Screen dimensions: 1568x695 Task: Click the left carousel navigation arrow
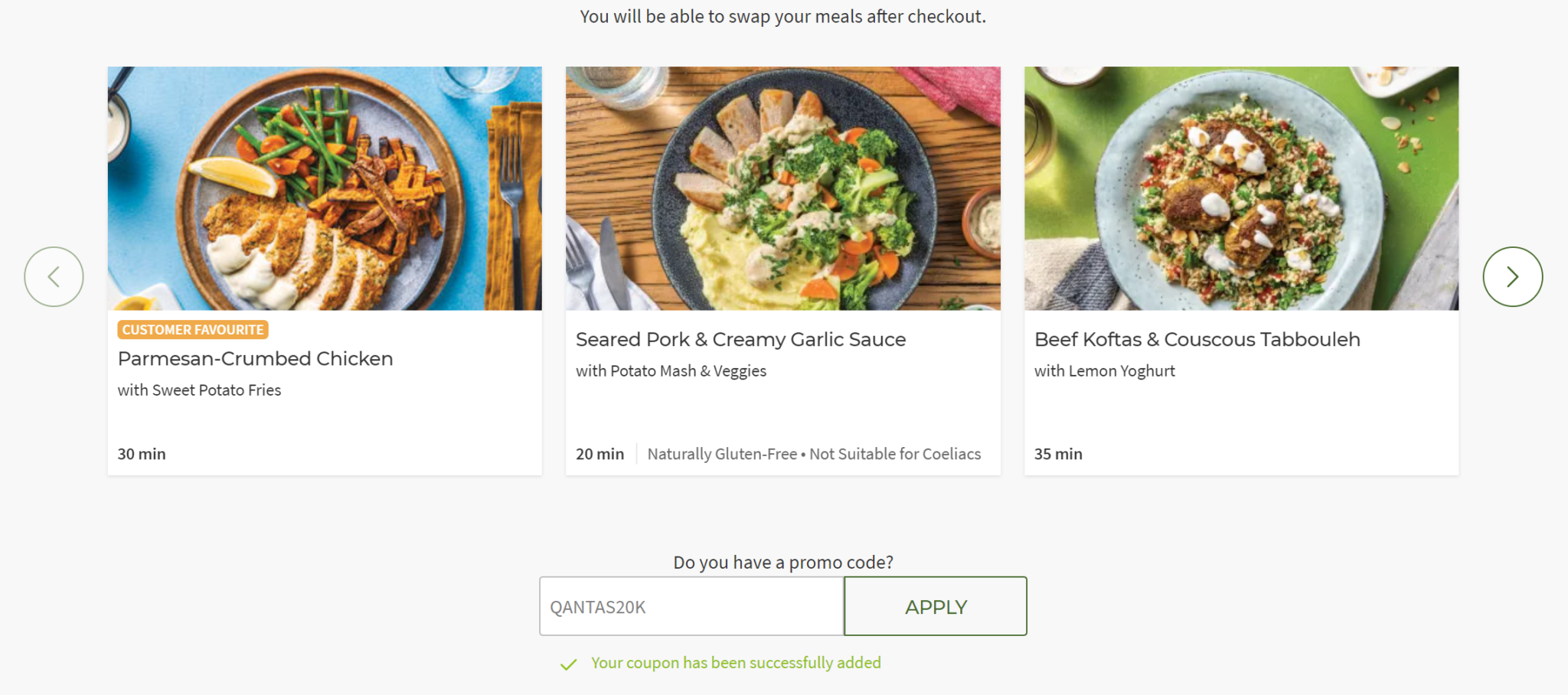(54, 276)
